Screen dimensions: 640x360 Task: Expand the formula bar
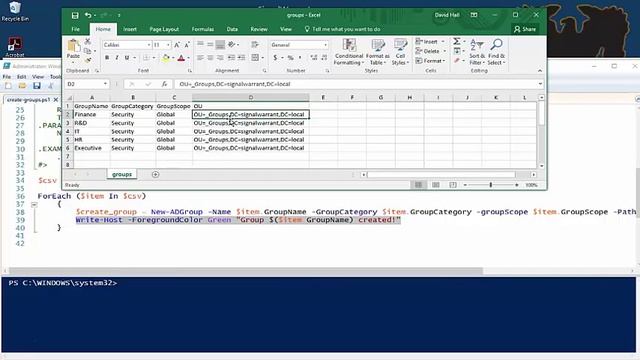[x=540, y=84]
